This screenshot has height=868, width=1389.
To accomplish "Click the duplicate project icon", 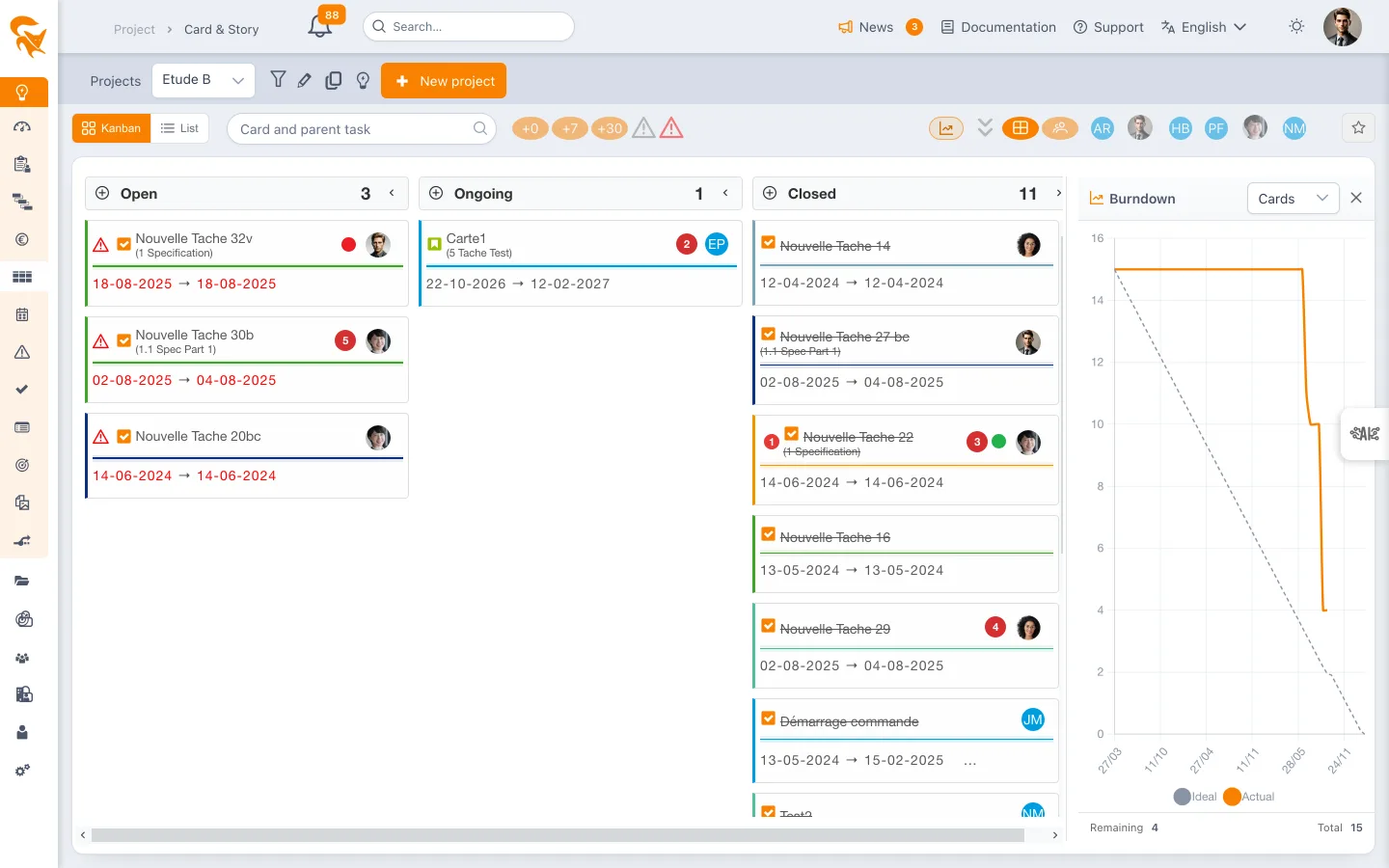I will 334,81.
